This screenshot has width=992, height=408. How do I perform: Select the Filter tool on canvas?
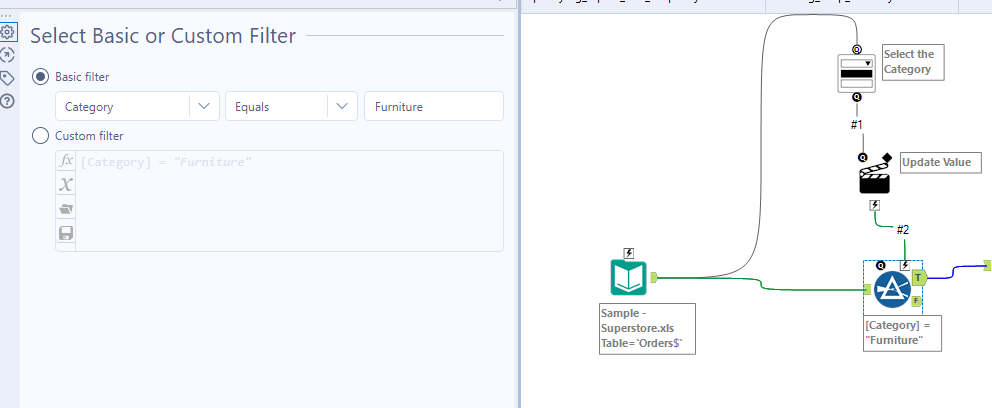pyautogui.click(x=893, y=289)
